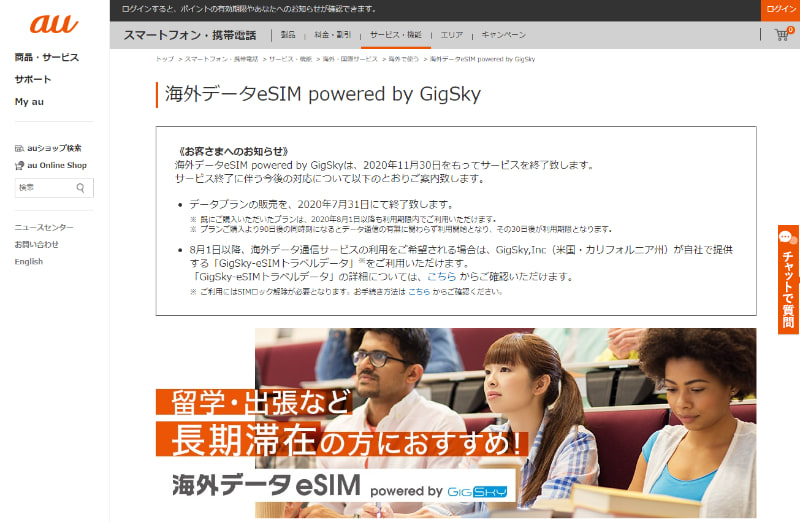The width and height of the screenshot is (800, 522).
Task: Click スマートフォン・携帯電話 breadcrumb
Action: click(221, 59)
